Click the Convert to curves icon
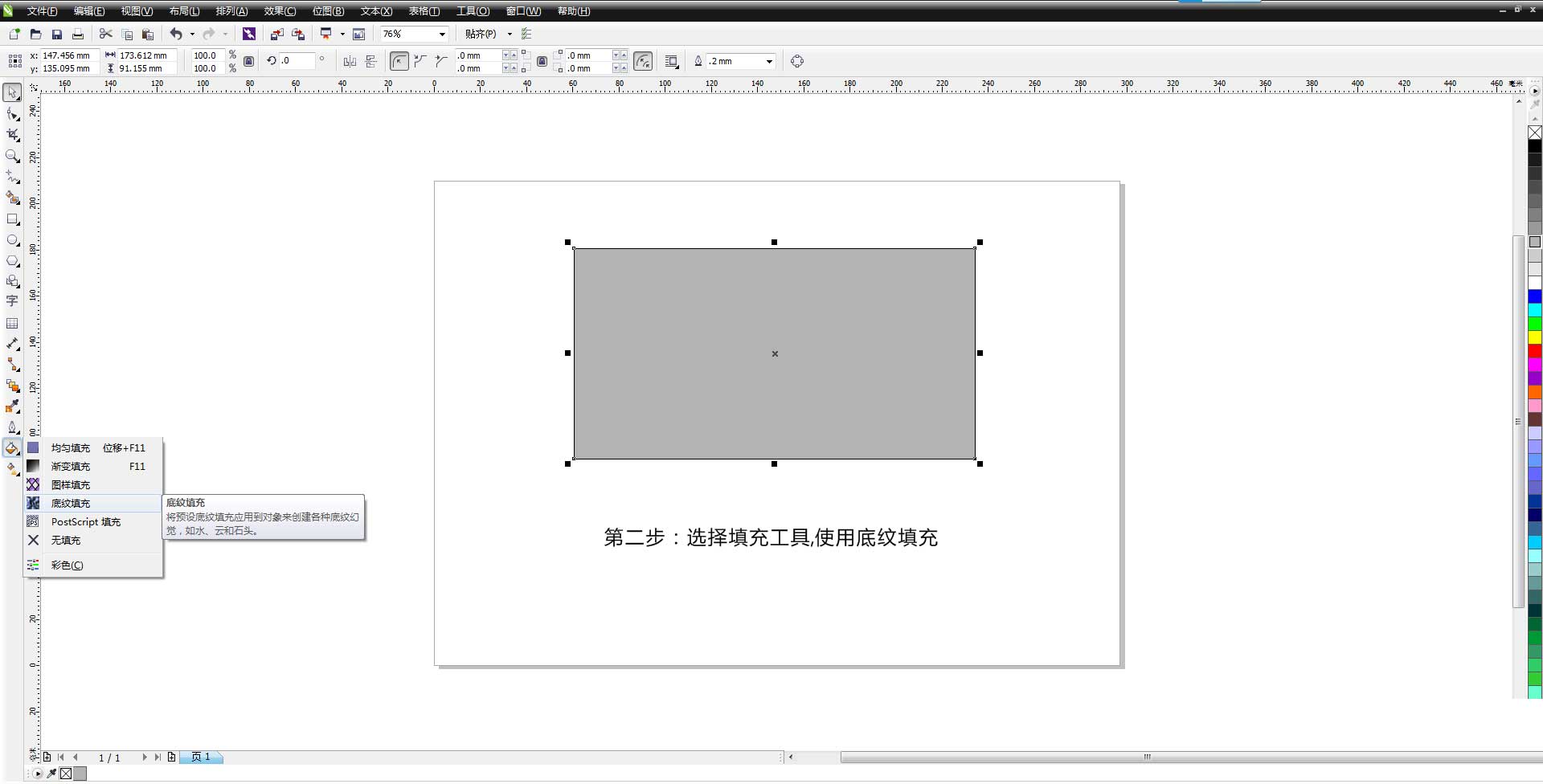1543x784 pixels. coord(797,61)
